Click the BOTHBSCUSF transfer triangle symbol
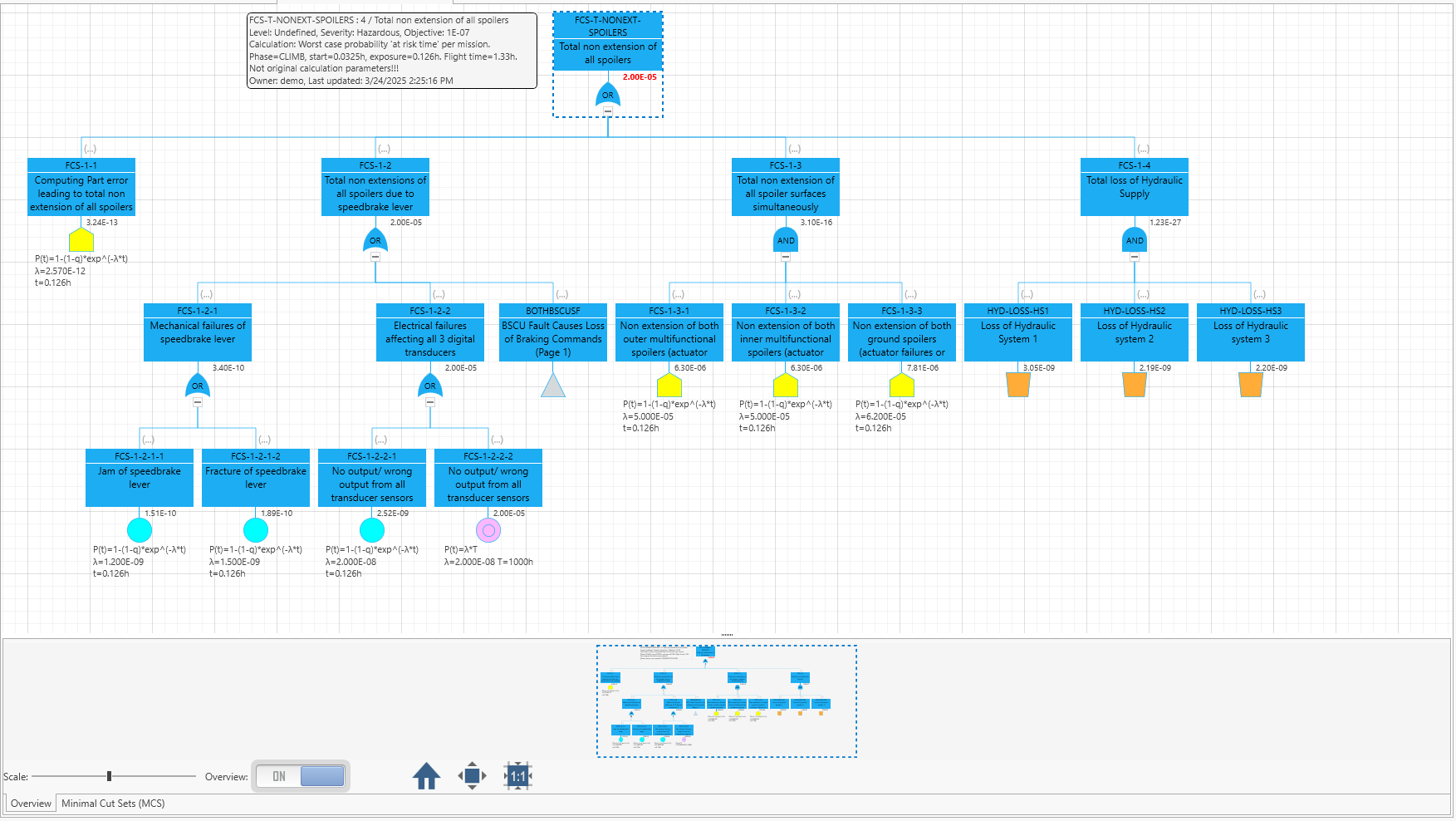The width and height of the screenshot is (1456, 821). [553, 386]
